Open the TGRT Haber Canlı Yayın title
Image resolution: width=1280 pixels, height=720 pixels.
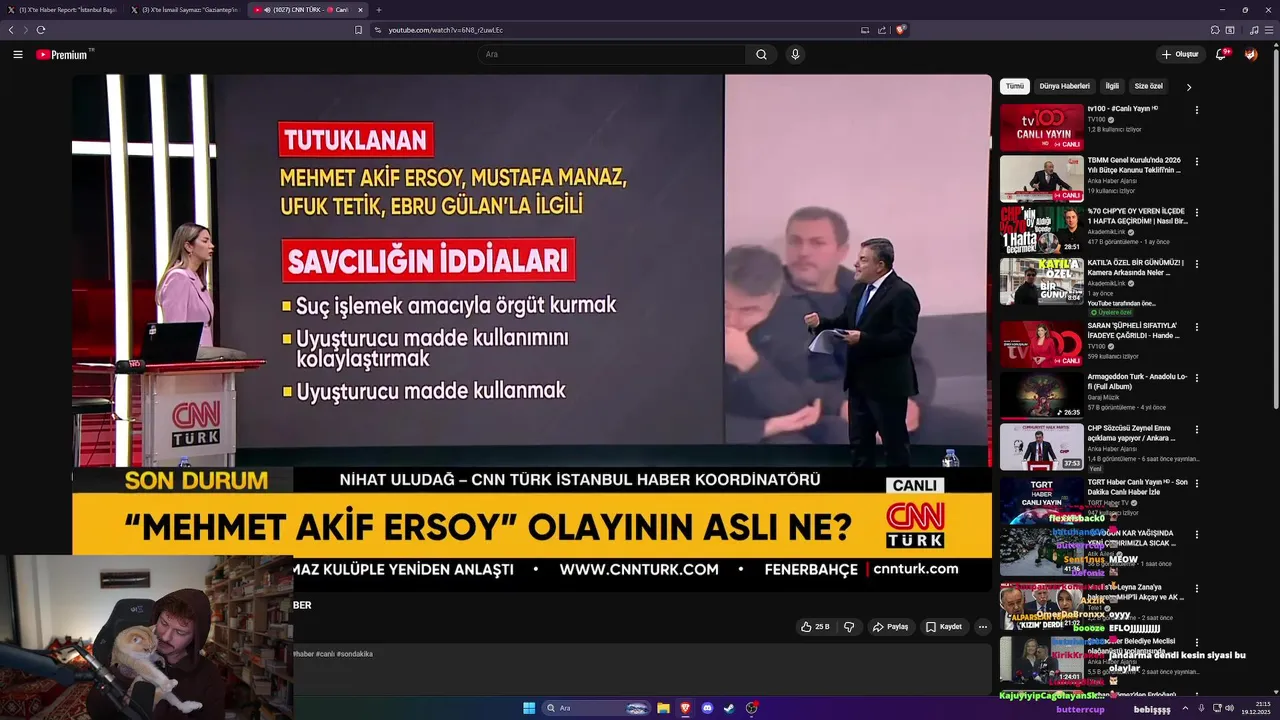pyautogui.click(x=1138, y=486)
